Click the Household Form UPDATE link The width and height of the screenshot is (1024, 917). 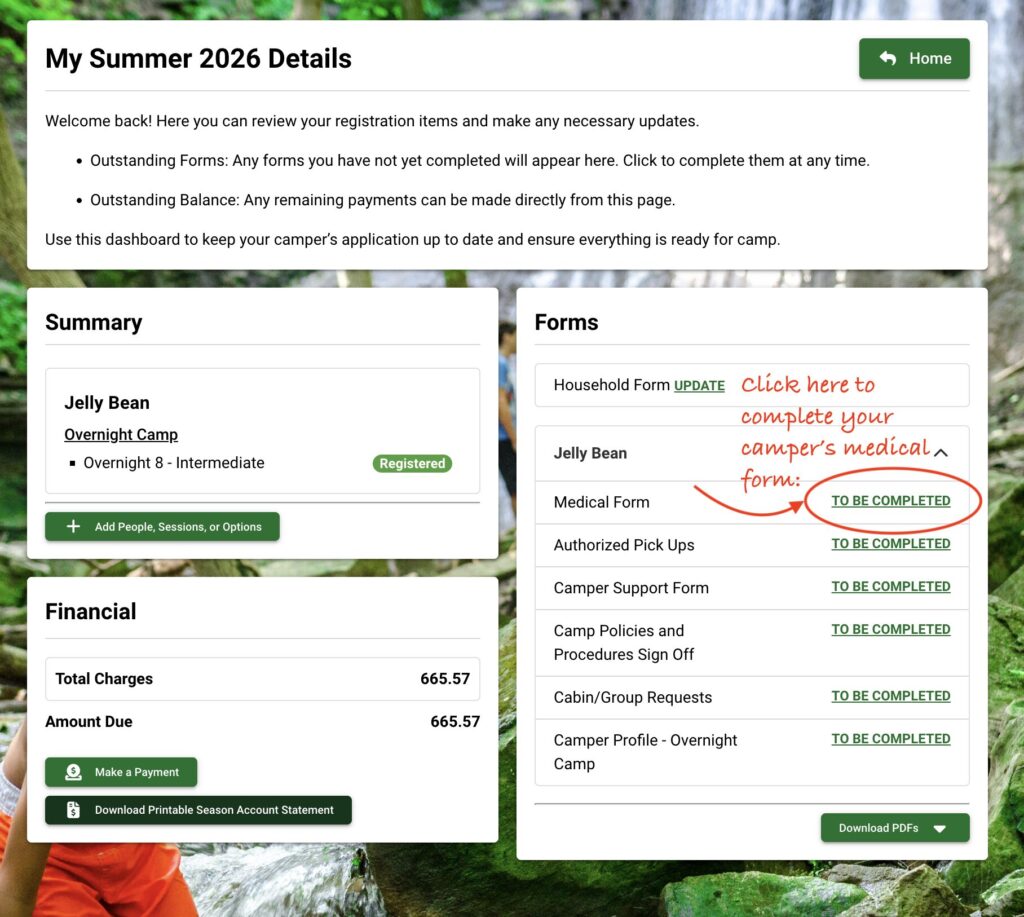point(699,386)
